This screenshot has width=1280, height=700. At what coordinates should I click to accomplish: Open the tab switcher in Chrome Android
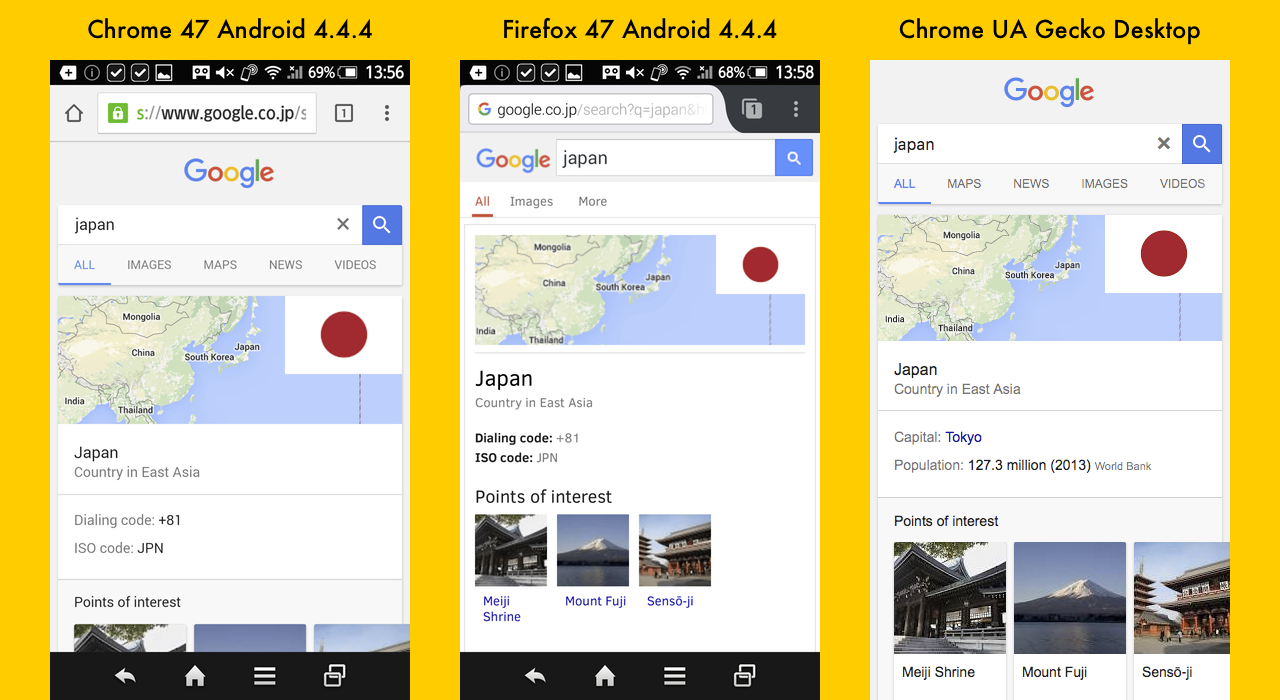343,113
